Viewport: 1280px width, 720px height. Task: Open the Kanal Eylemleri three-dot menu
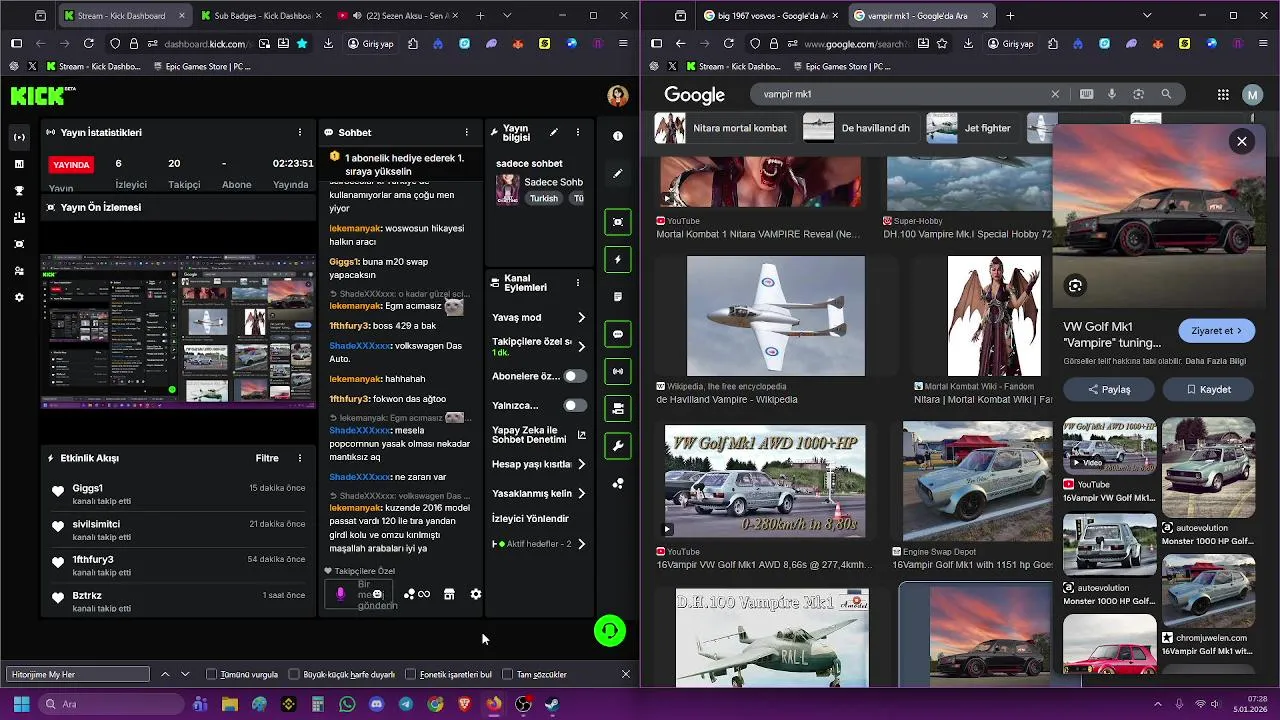(577, 283)
